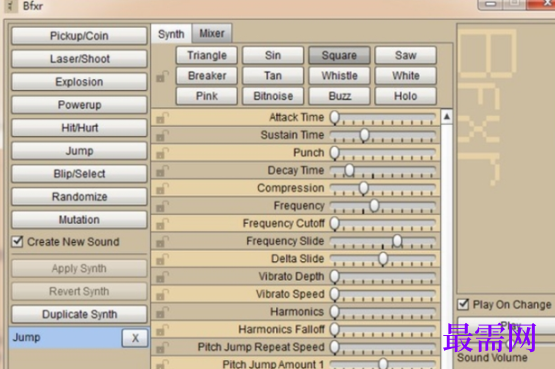Select the Breaker waveform
555x369 pixels.
(207, 76)
